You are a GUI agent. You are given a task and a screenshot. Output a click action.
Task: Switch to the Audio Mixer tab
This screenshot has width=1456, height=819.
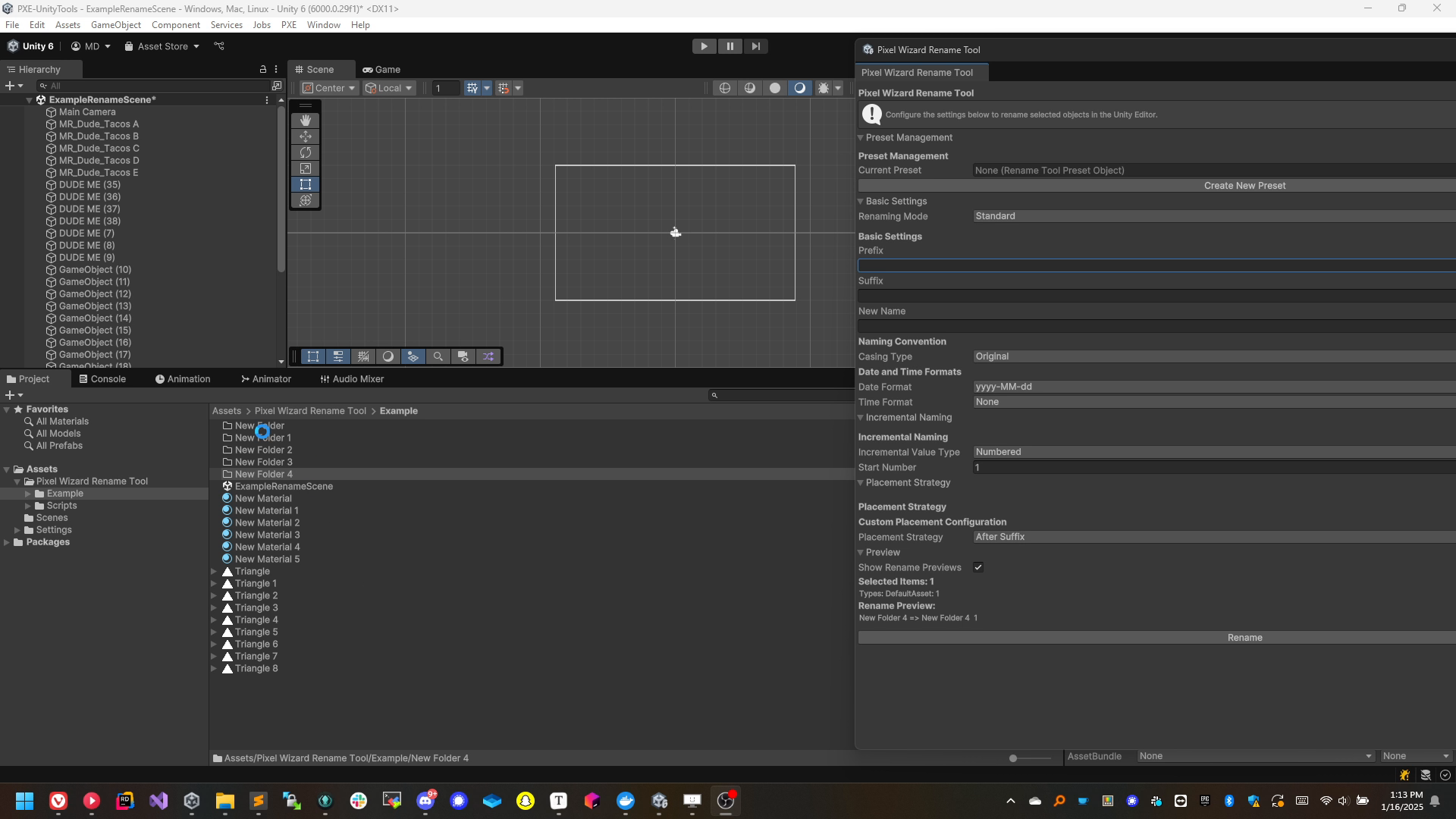[x=352, y=379]
